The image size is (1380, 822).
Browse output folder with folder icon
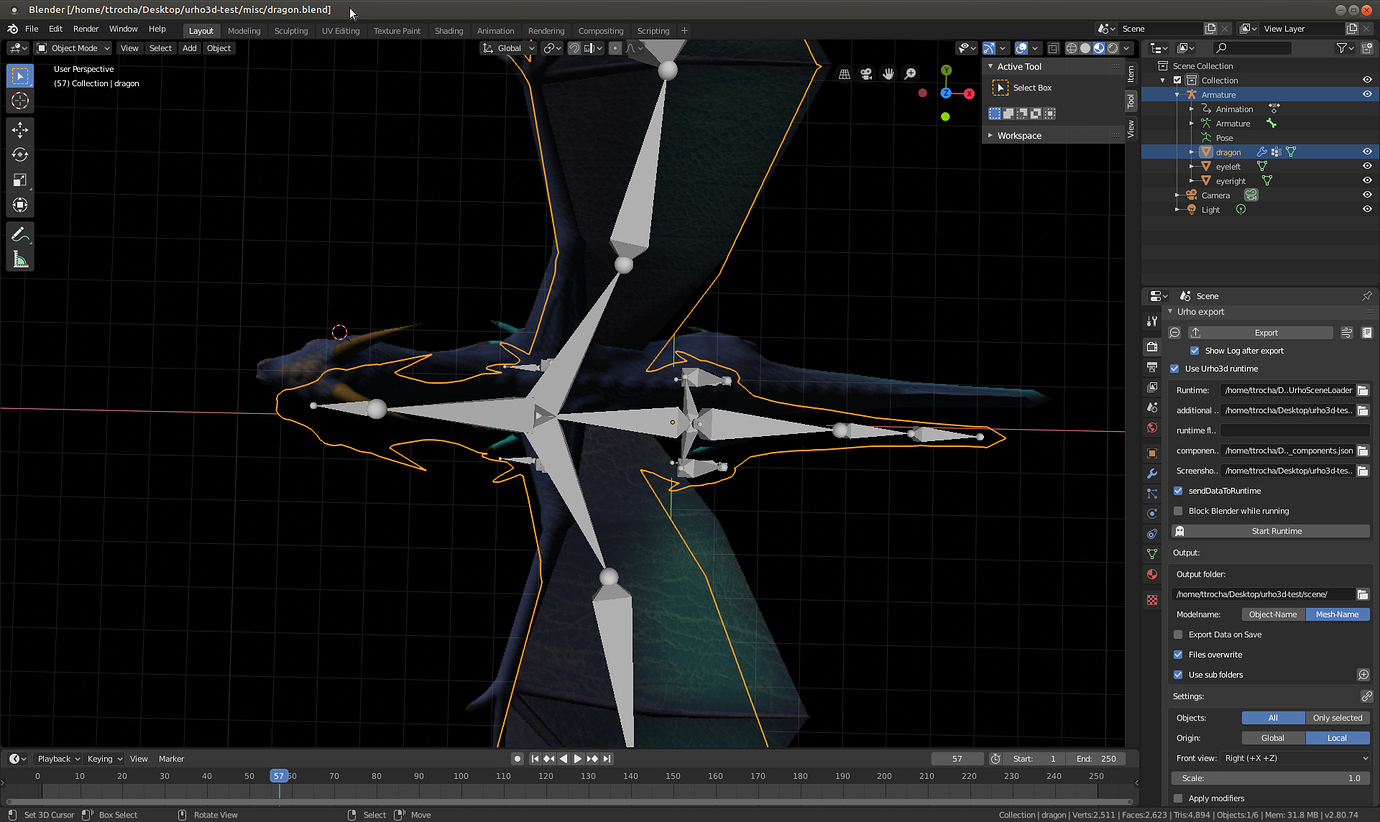1363,594
